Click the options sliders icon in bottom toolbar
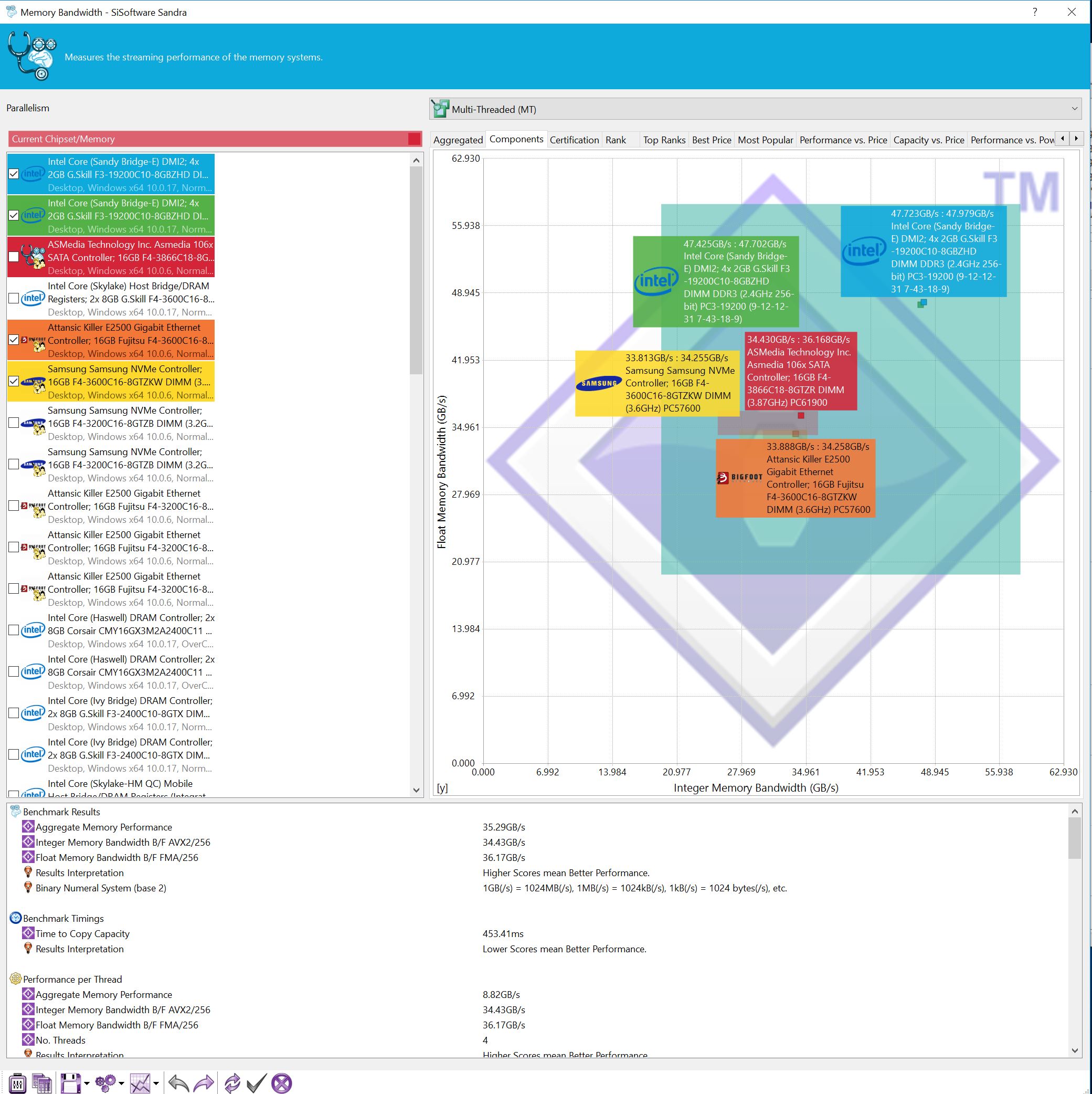The width and height of the screenshot is (1092, 1094). (17, 1084)
